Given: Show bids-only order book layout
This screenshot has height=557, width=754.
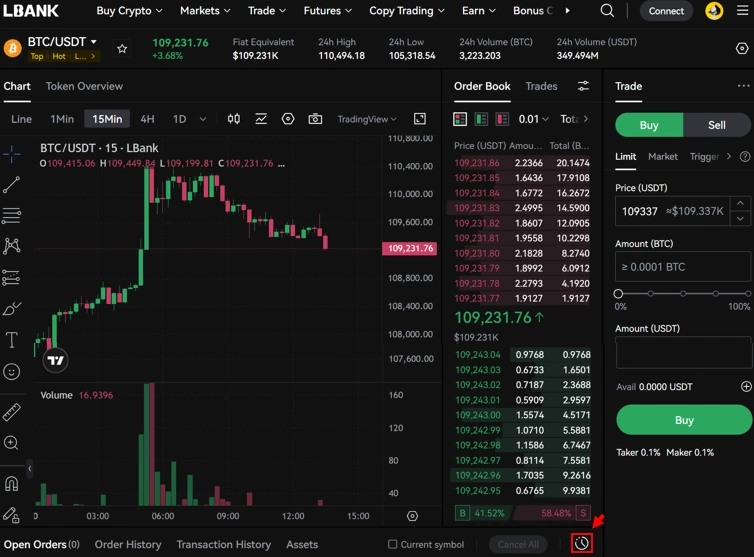Looking at the screenshot, I should pos(481,119).
